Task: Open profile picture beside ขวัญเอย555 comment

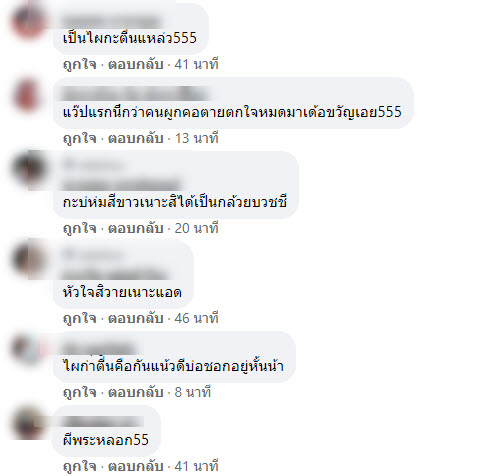Action: pos(29,96)
